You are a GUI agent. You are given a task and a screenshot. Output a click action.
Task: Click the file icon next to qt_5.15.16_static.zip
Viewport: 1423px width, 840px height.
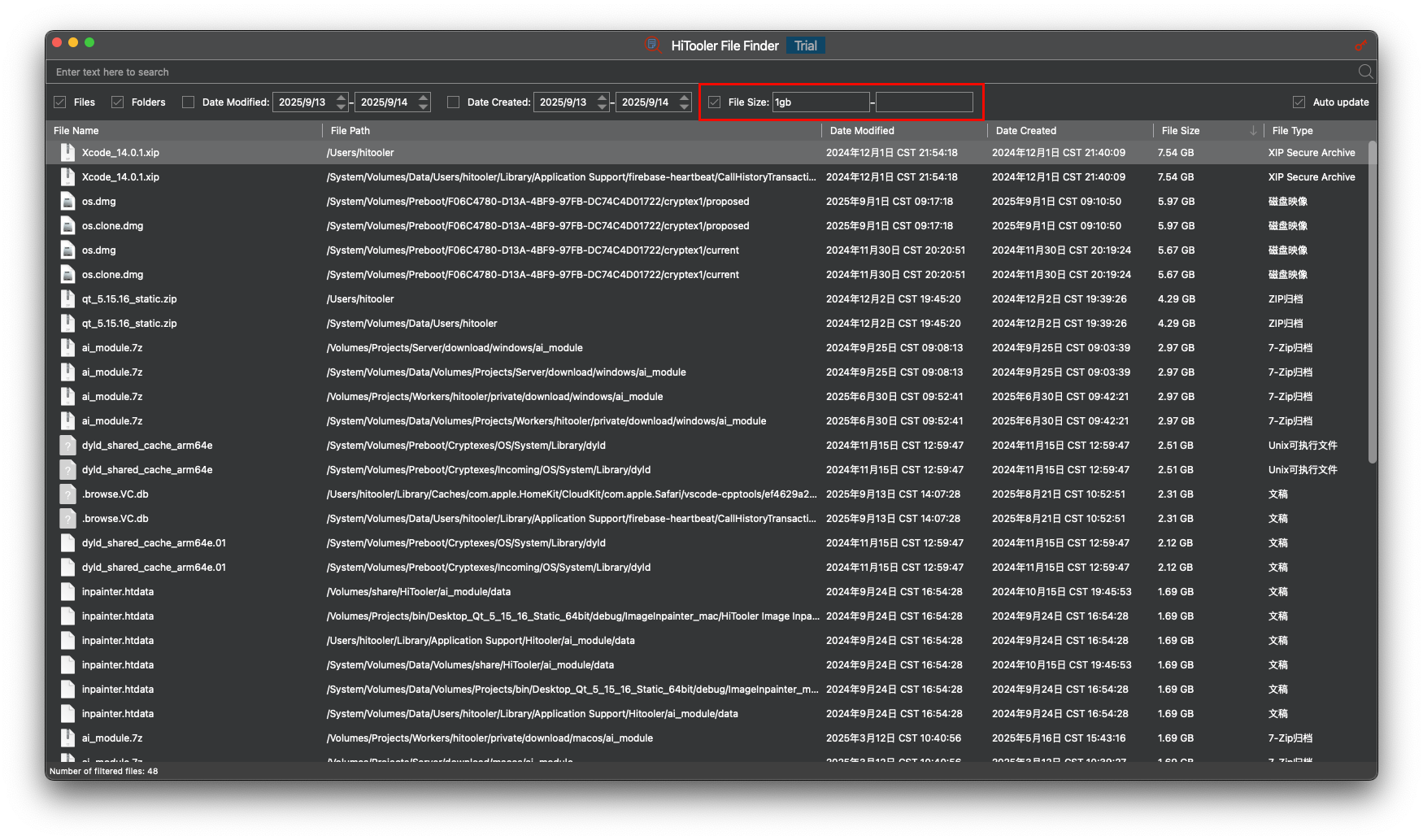click(67, 298)
